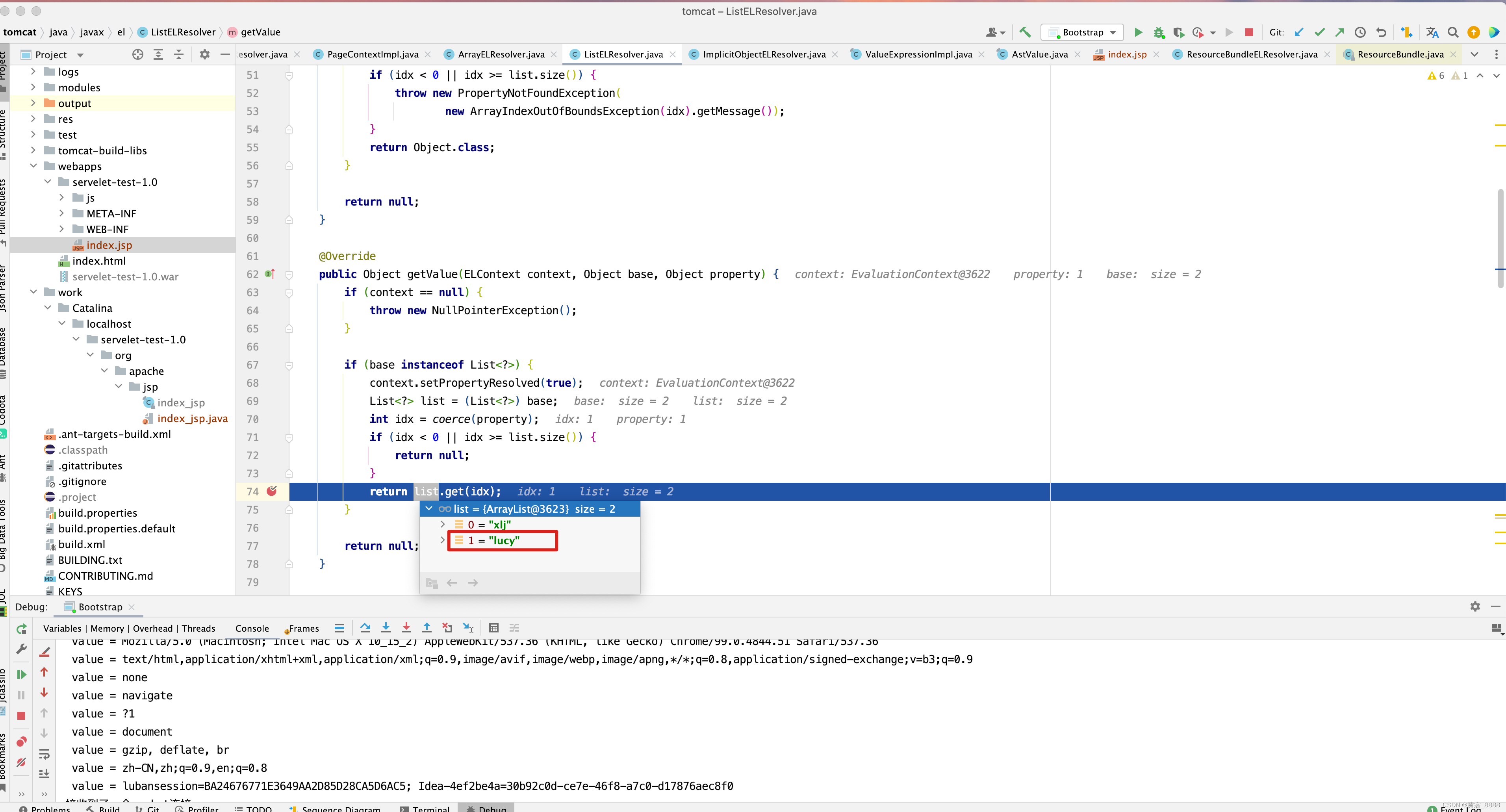Open the Problems tool window

pos(45,808)
